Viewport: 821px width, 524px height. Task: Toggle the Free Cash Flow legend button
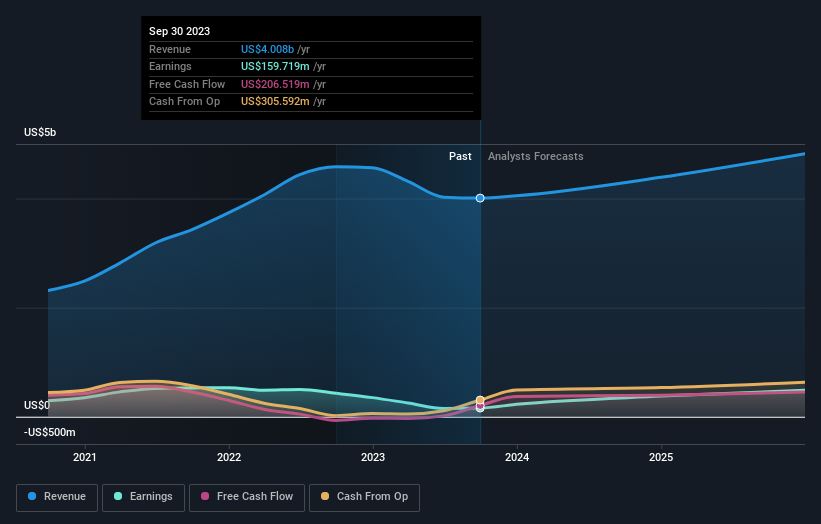pyautogui.click(x=247, y=497)
